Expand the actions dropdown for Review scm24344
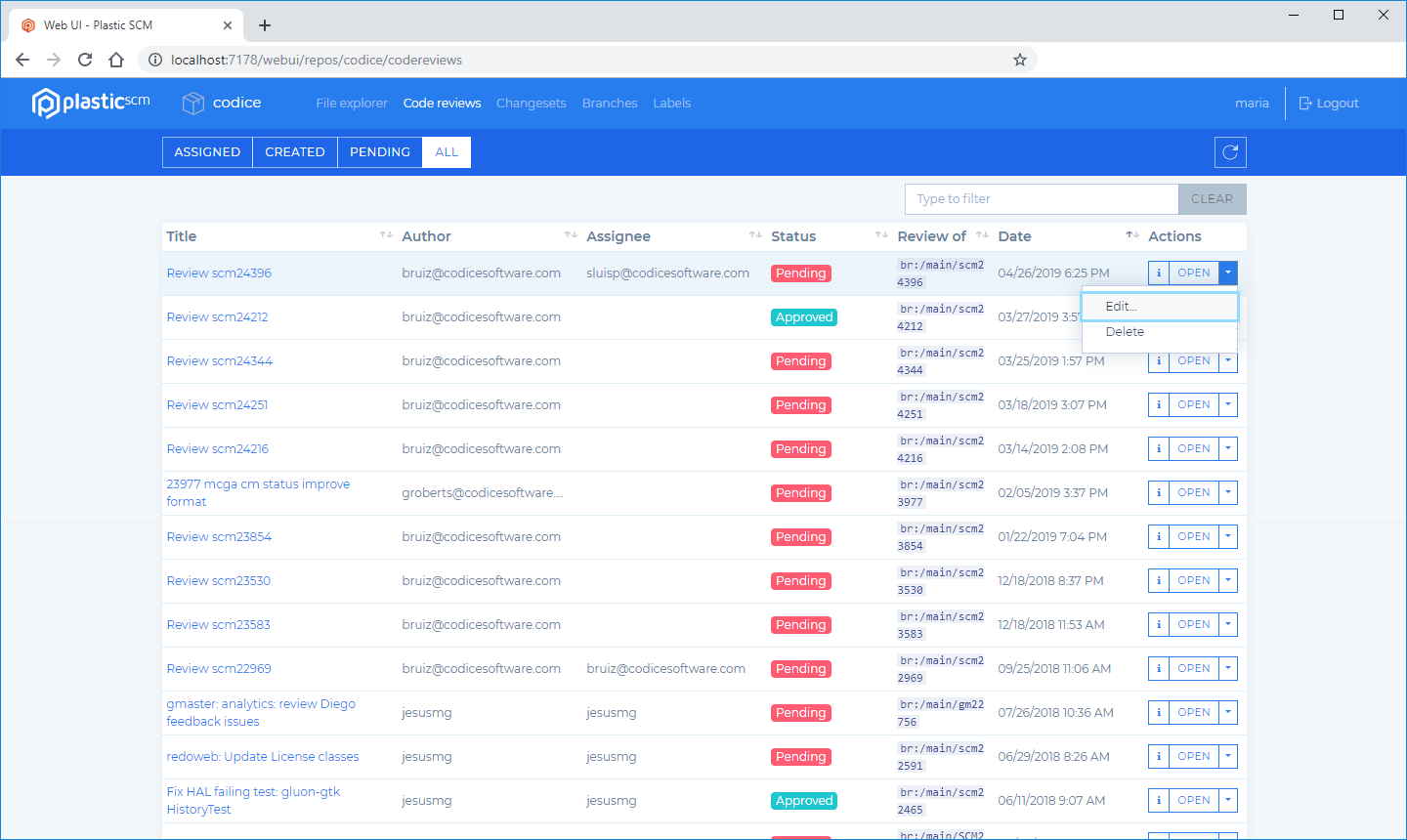This screenshot has width=1407, height=840. (1228, 361)
